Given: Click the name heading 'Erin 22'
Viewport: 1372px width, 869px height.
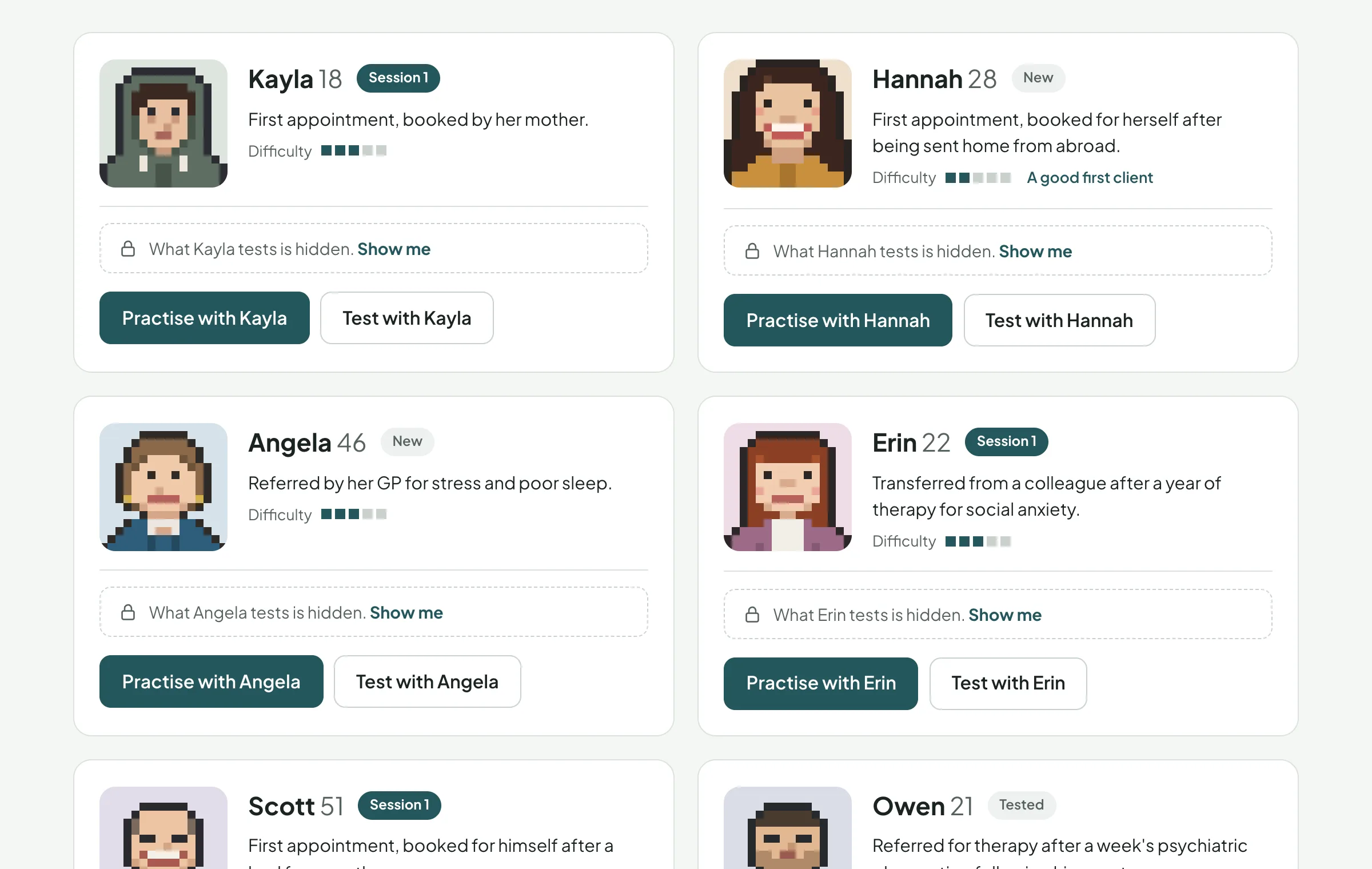Looking at the screenshot, I should click(911, 443).
